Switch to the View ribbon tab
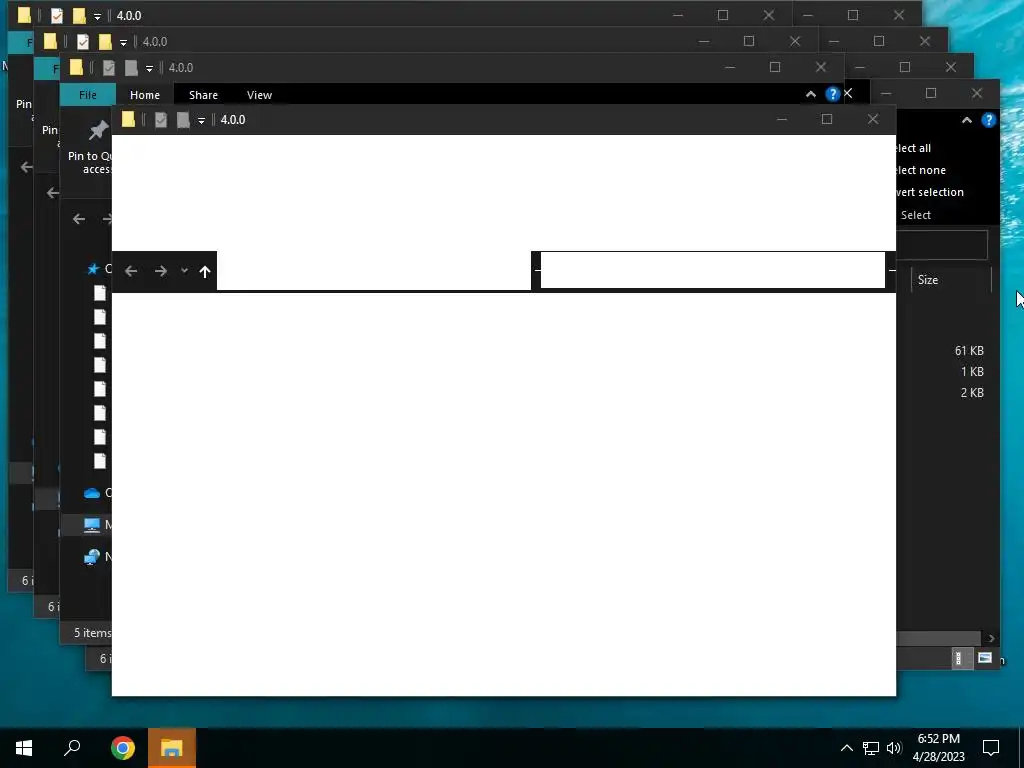1024x768 pixels. coord(259,95)
